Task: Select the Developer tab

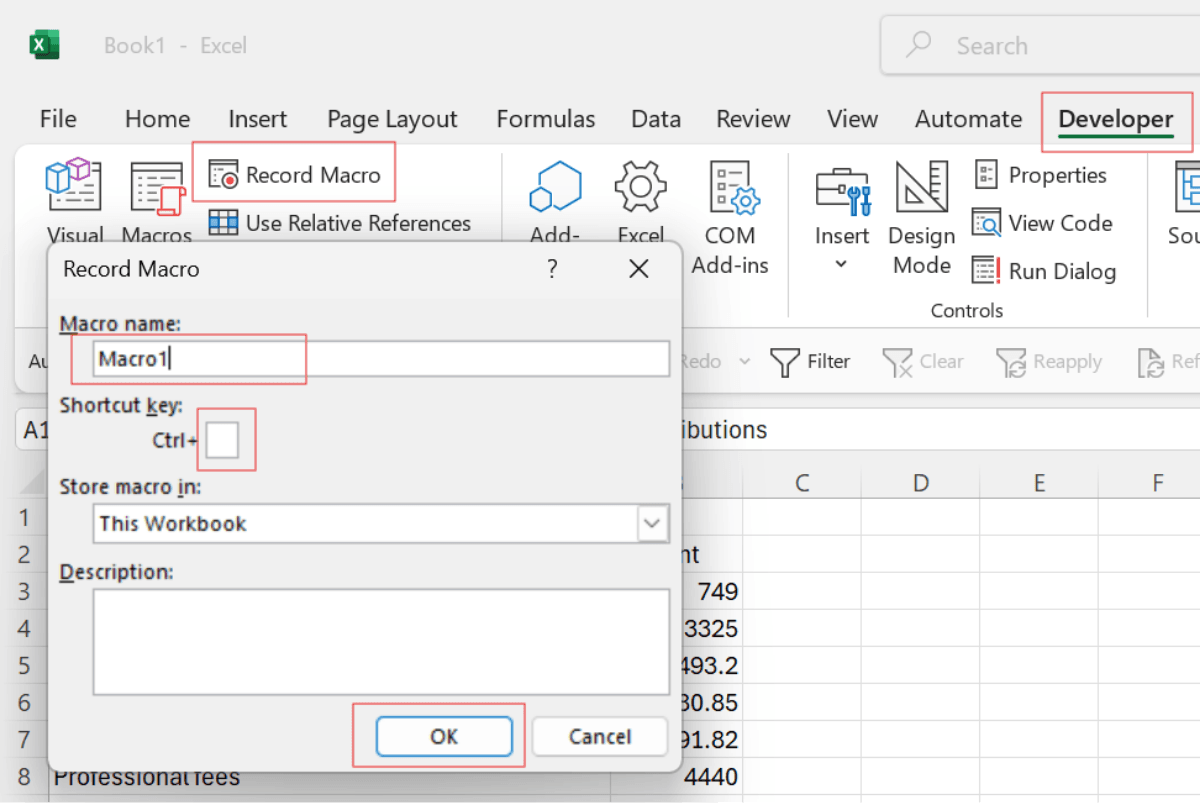Action: (x=1116, y=120)
